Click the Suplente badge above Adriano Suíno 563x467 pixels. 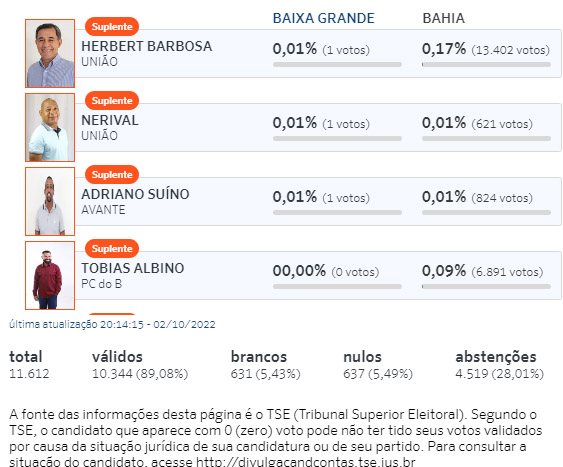112,174
